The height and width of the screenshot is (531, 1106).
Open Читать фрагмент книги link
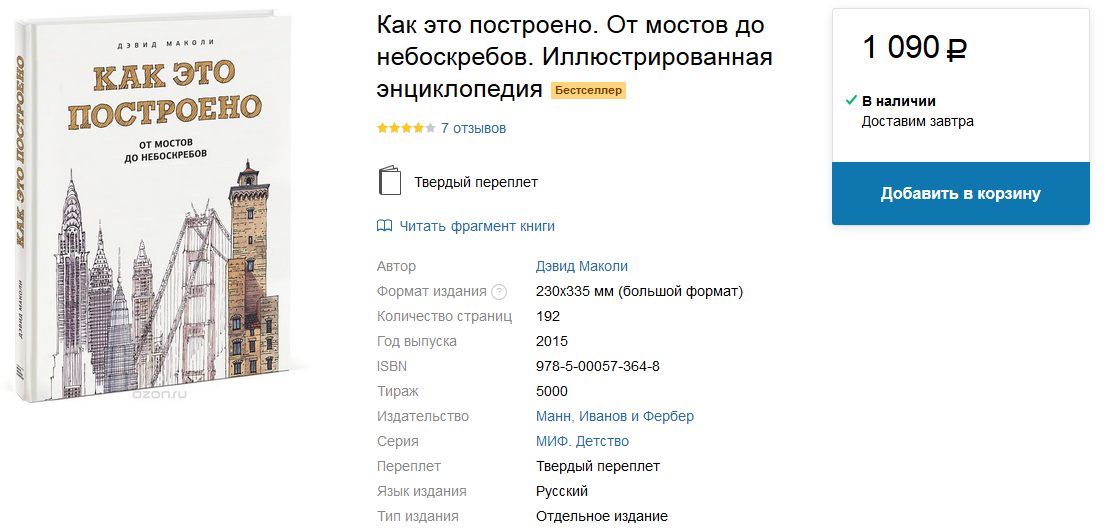477,226
